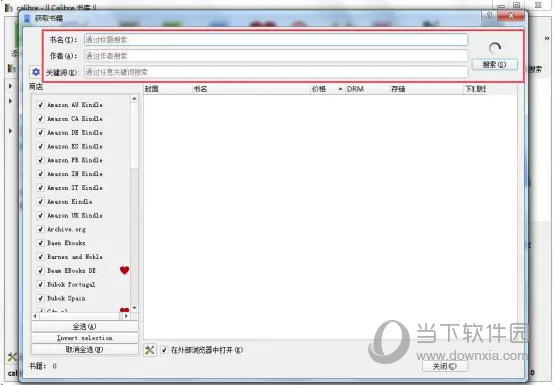Toggle the Amazon UK Kindle checkbox
The image size is (553, 385).
click(41, 215)
